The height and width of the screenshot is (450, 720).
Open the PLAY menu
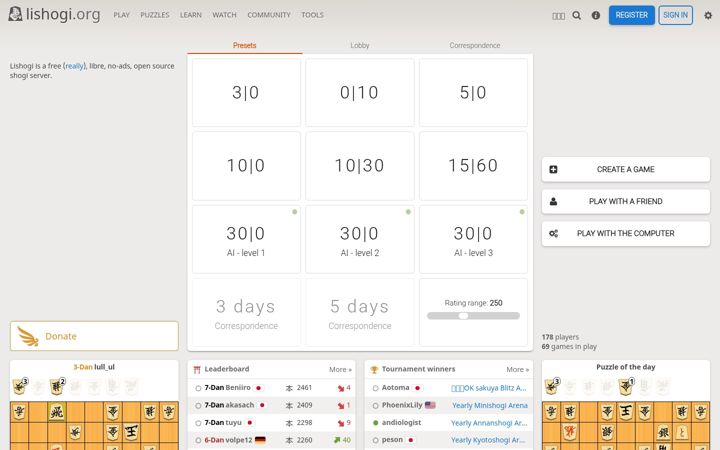click(121, 15)
